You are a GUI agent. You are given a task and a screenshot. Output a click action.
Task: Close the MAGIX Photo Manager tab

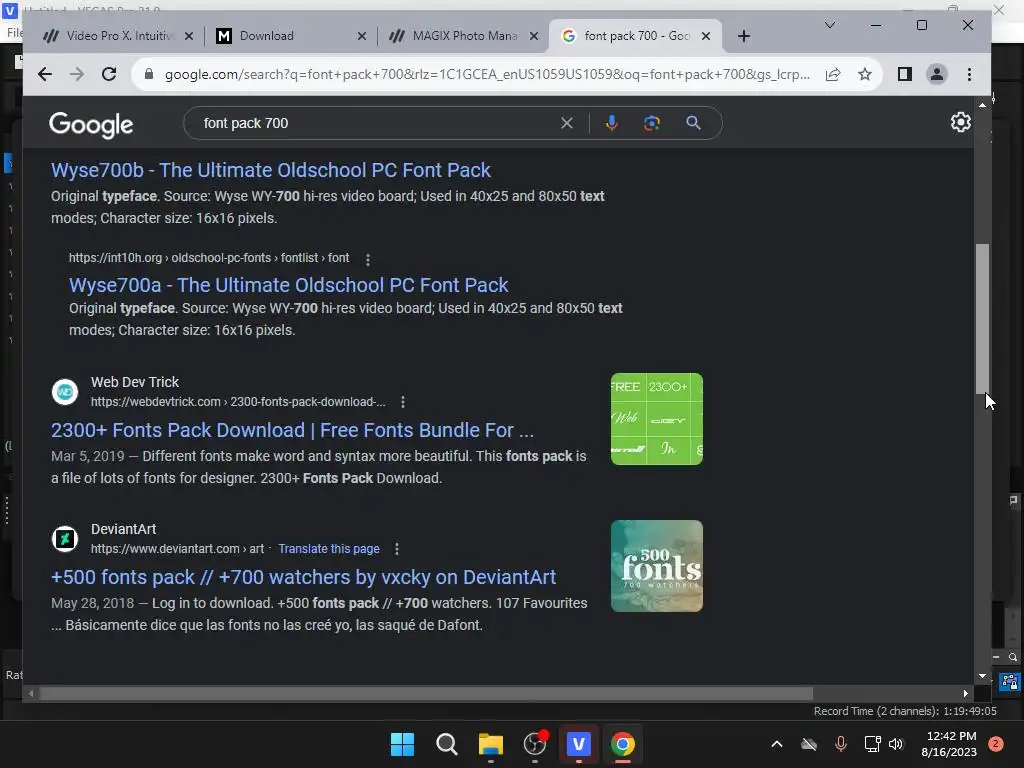(x=534, y=36)
